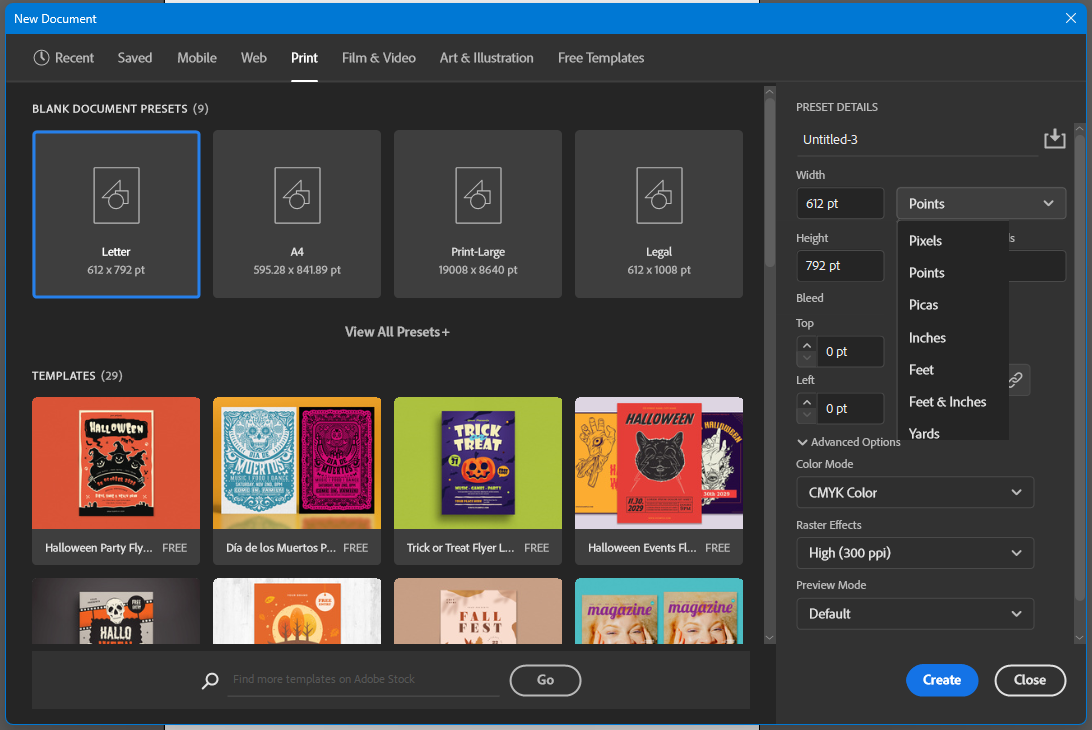Open the Color Mode dropdown
The width and height of the screenshot is (1092, 730).
pyautogui.click(x=914, y=492)
